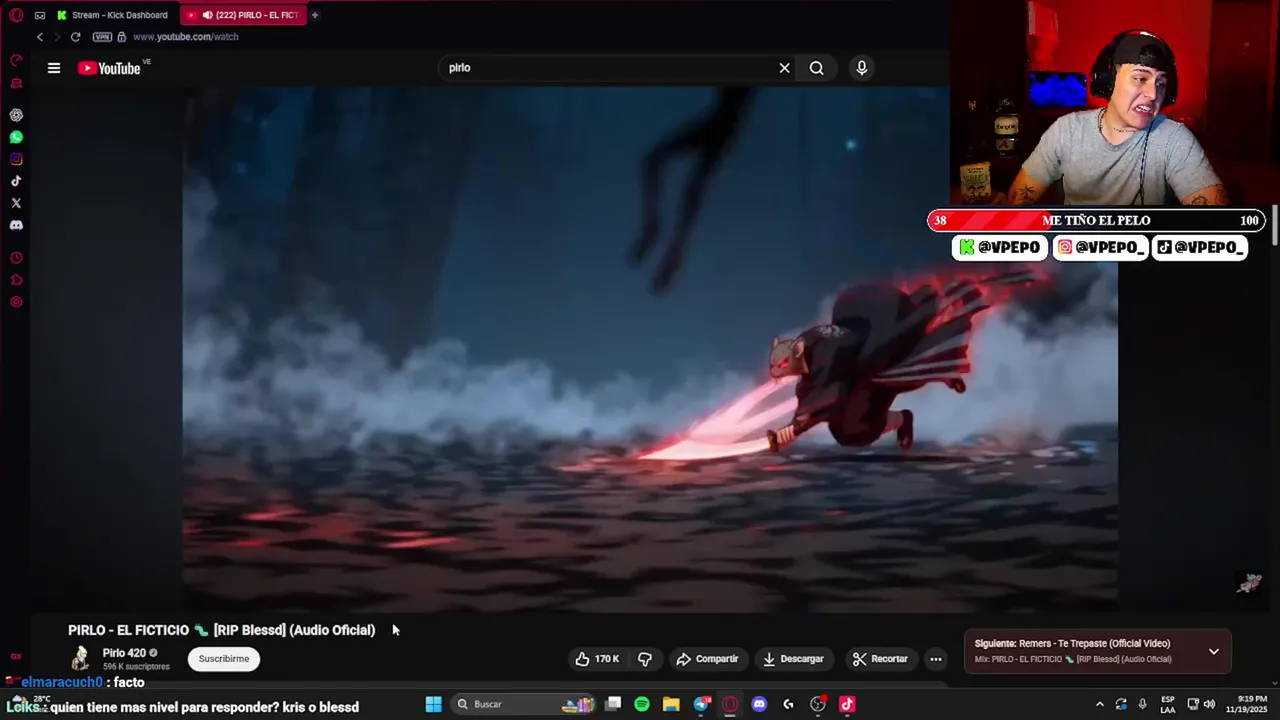Click the Descargar download button
This screenshot has width=1280, height=720.
pos(793,659)
